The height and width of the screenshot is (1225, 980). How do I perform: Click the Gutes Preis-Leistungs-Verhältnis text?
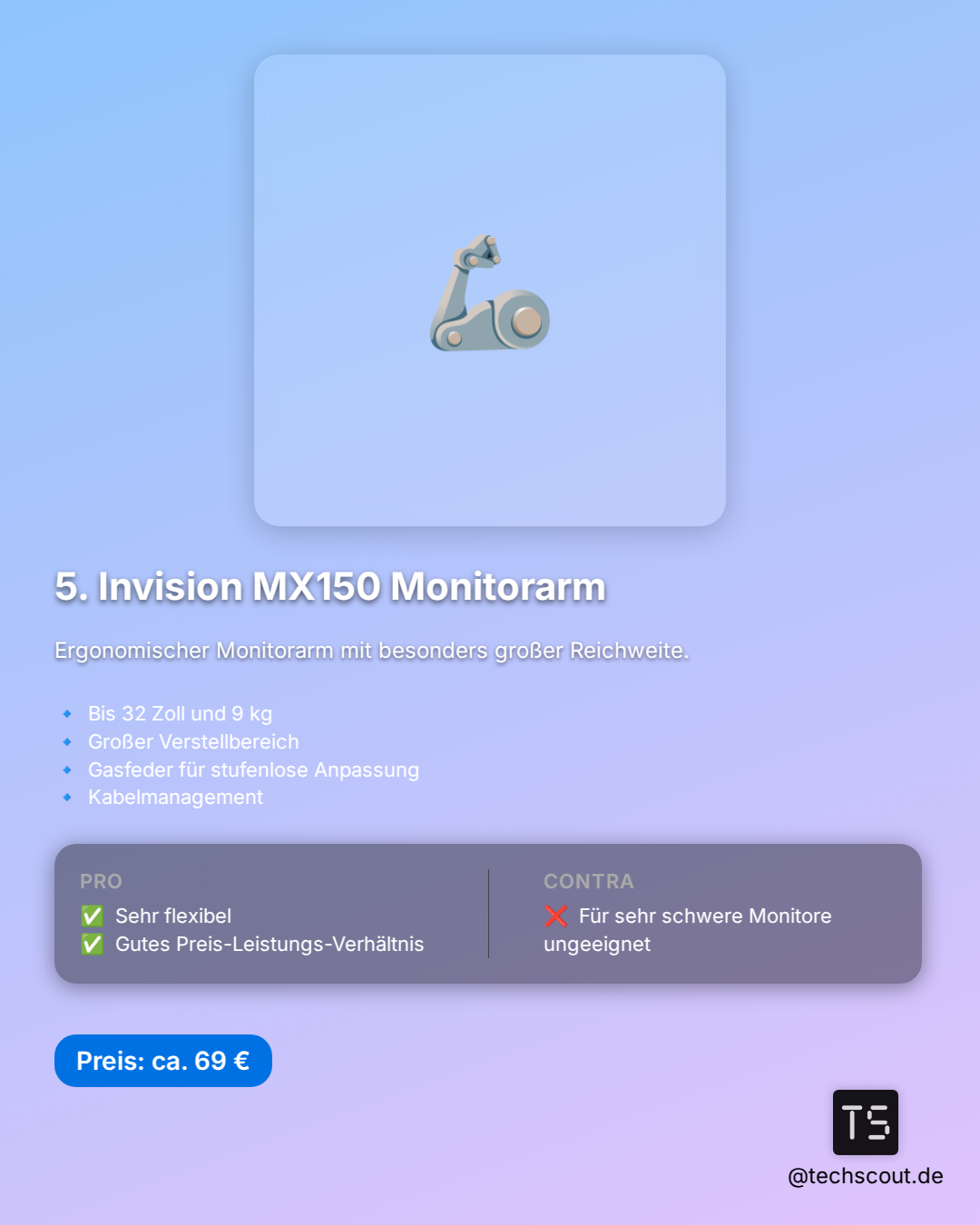tap(269, 944)
